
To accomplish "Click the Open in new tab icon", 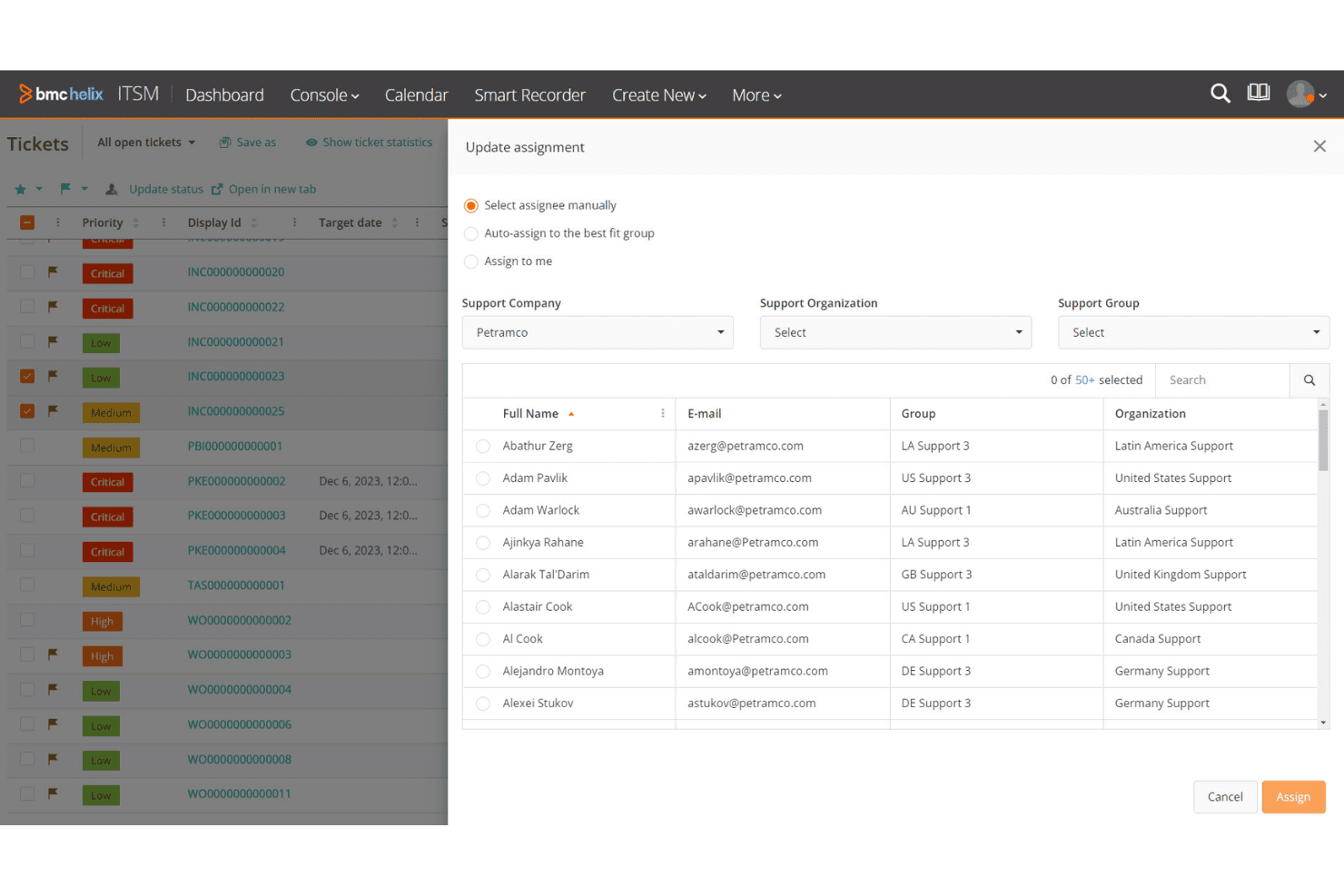I will pos(217,190).
